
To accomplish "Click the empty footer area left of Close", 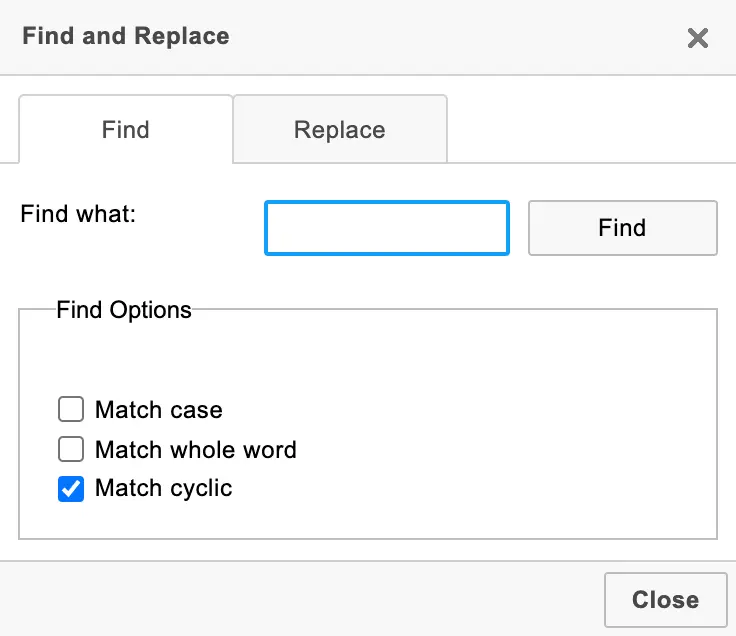I will 300,598.
